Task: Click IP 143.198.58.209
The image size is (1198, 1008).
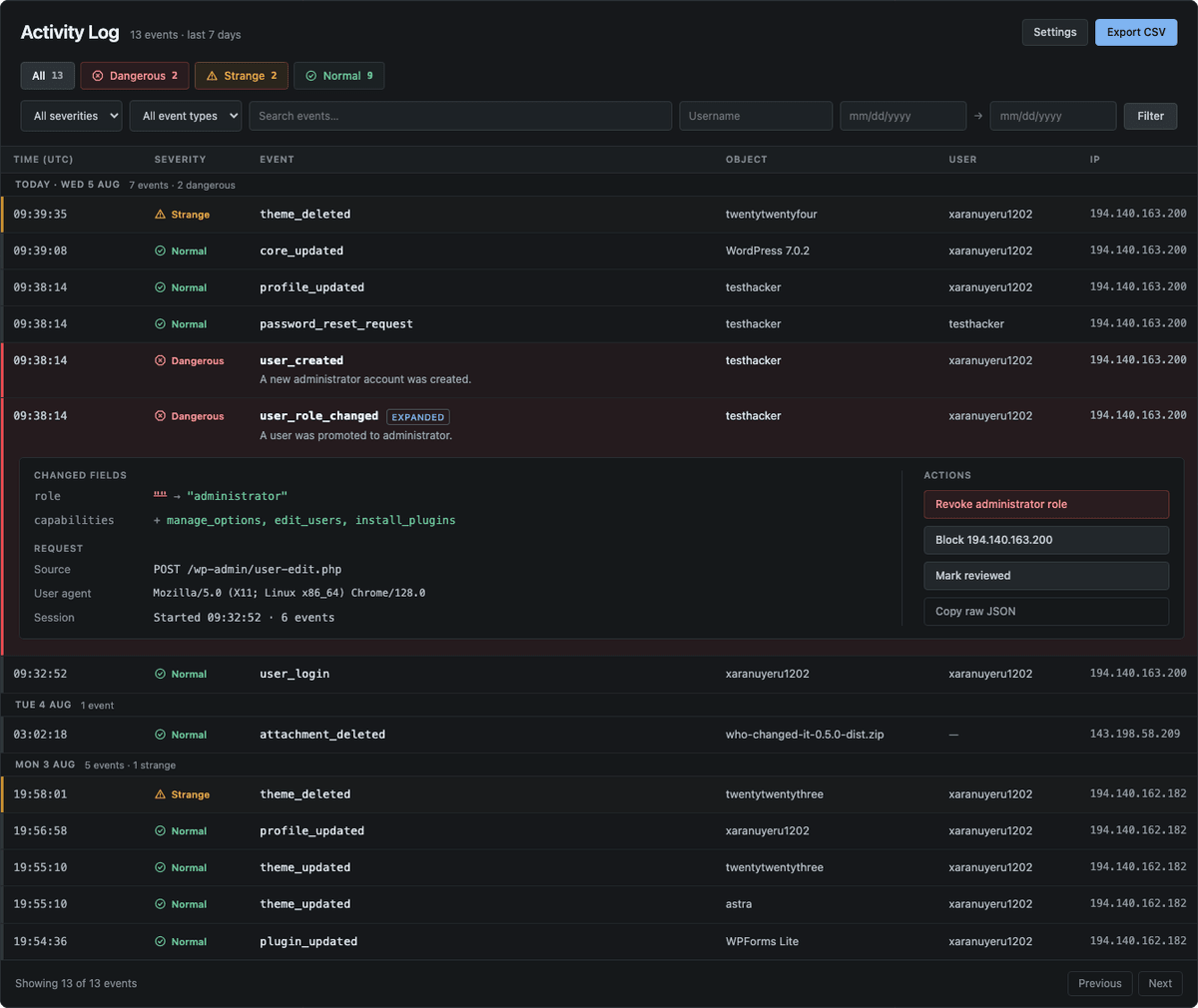Action: click(x=1135, y=734)
